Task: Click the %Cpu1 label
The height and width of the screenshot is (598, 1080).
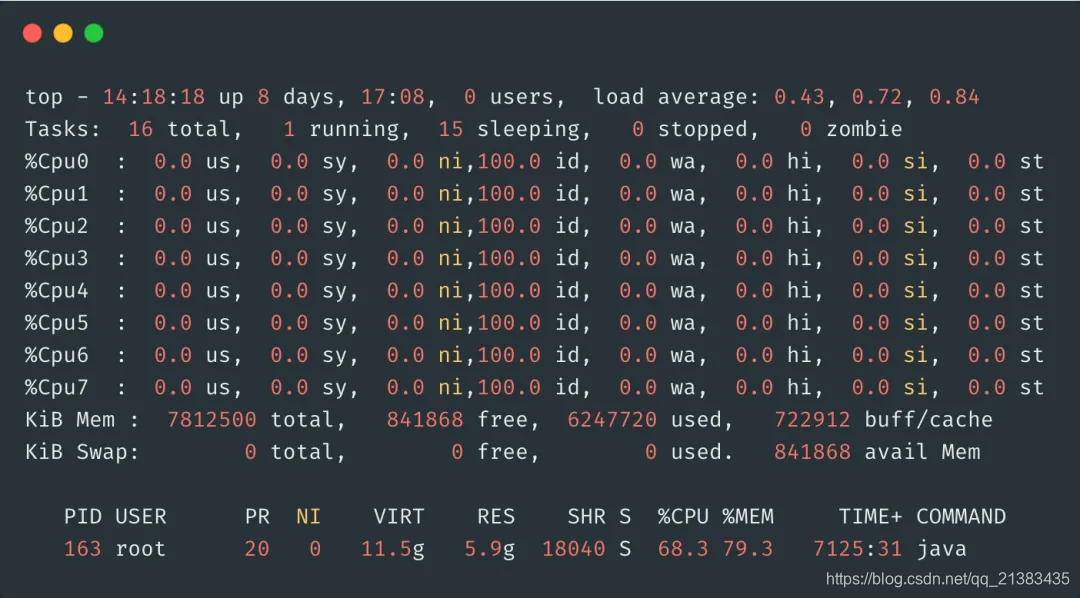Action: 57,194
